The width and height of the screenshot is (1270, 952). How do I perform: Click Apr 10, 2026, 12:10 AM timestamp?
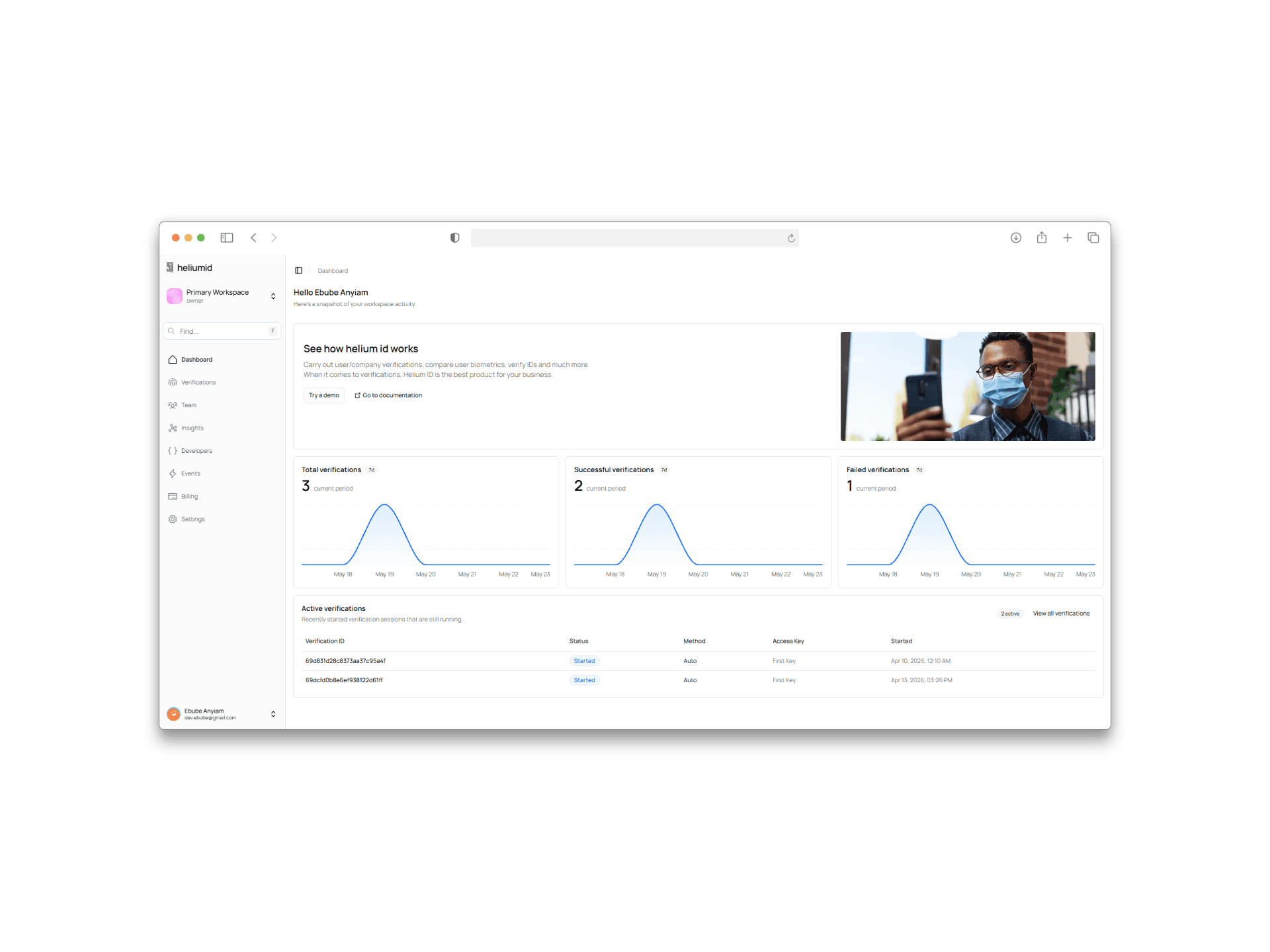coord(921,661)
